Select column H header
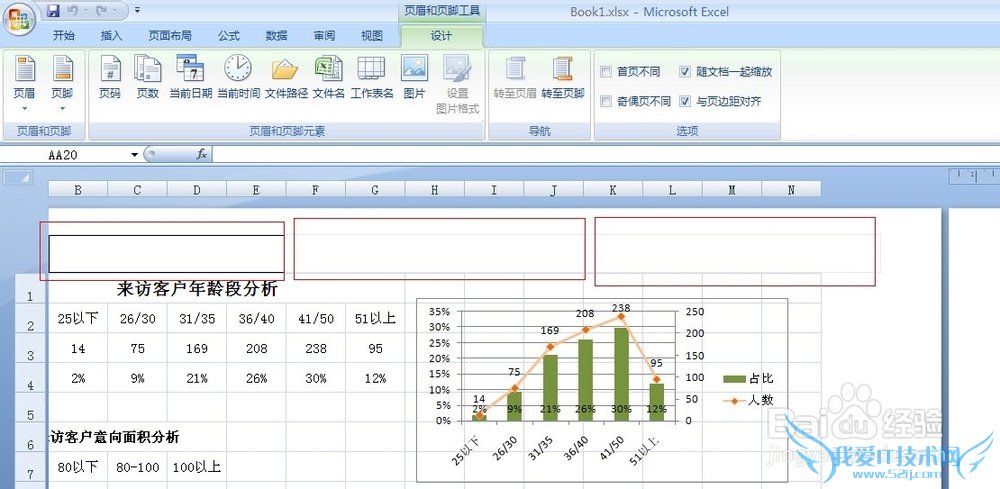The height and width of the screenshot is (489, 1000). pyautogui.click(x=434, y=189)
